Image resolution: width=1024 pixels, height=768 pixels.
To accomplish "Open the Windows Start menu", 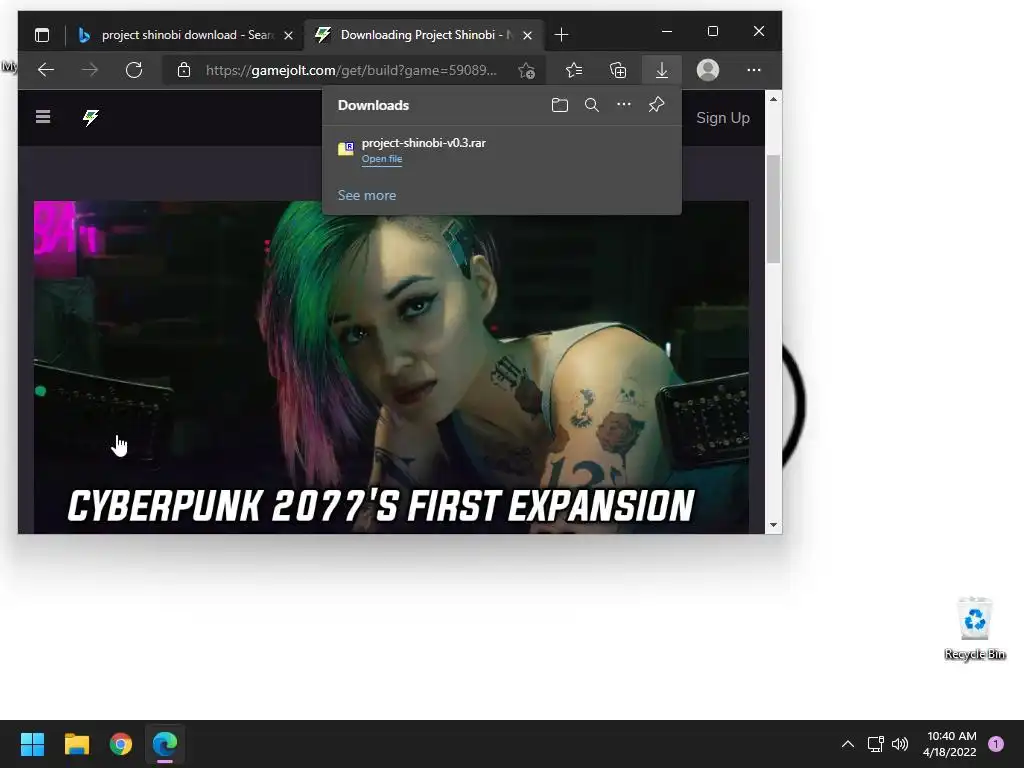I will [32, 744].
